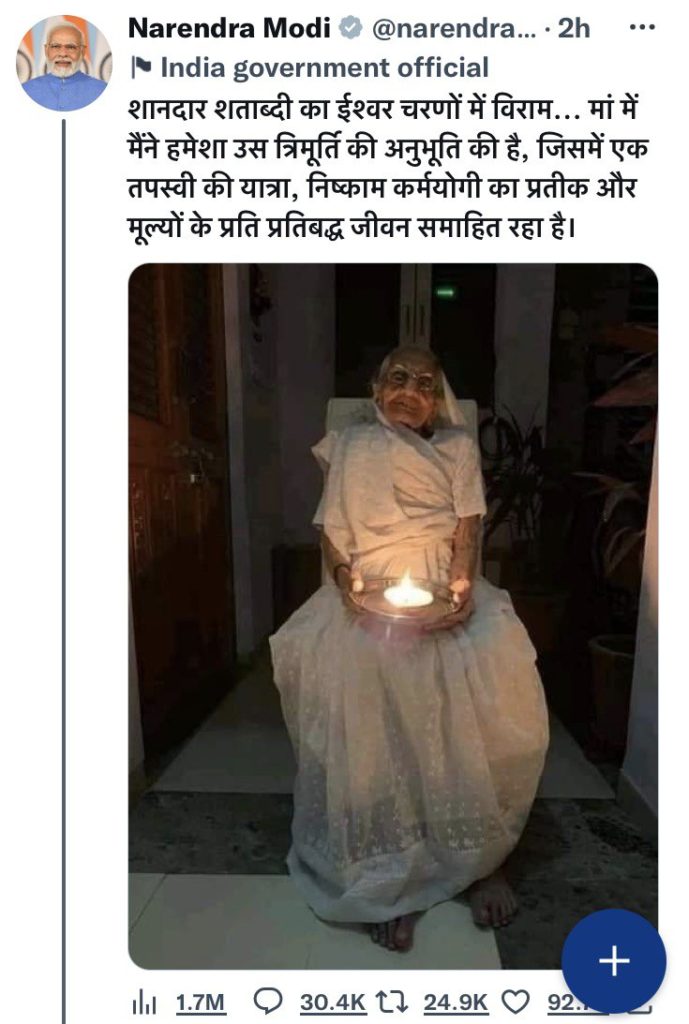The image size is (689, 1024).
Task: Show the 30.4K replies count
Action: point(333,1002)
